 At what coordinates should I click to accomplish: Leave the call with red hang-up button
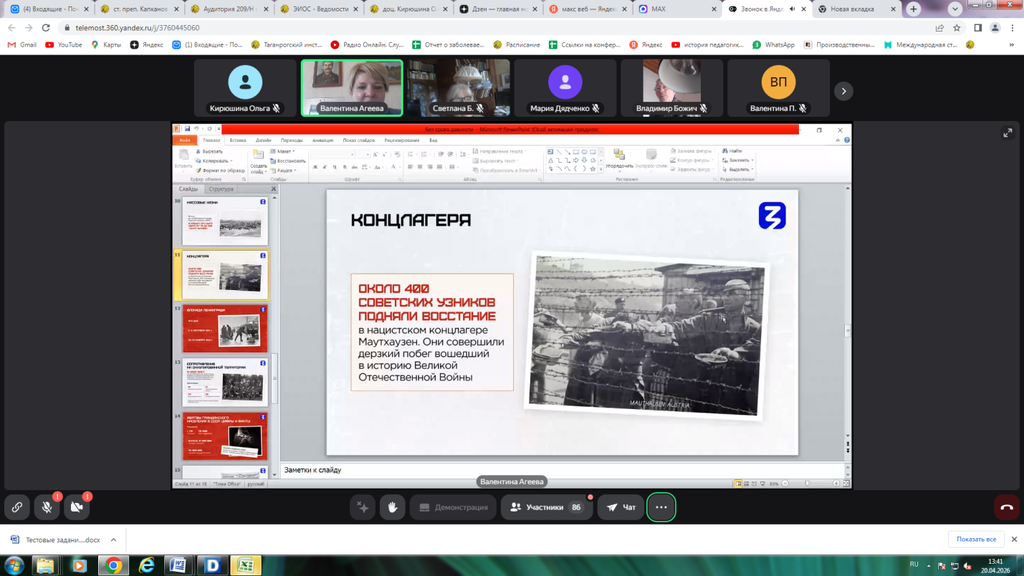click(x=1007, y=507)
